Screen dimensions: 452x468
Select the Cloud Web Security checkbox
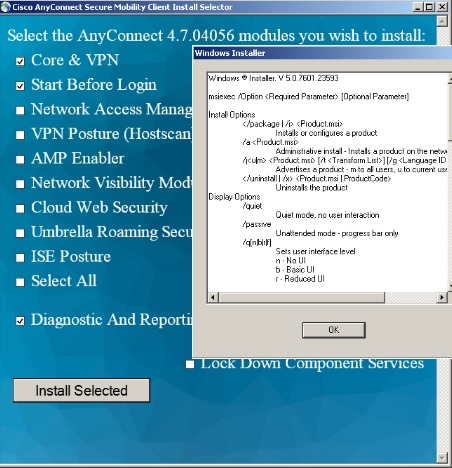point(20,209)
